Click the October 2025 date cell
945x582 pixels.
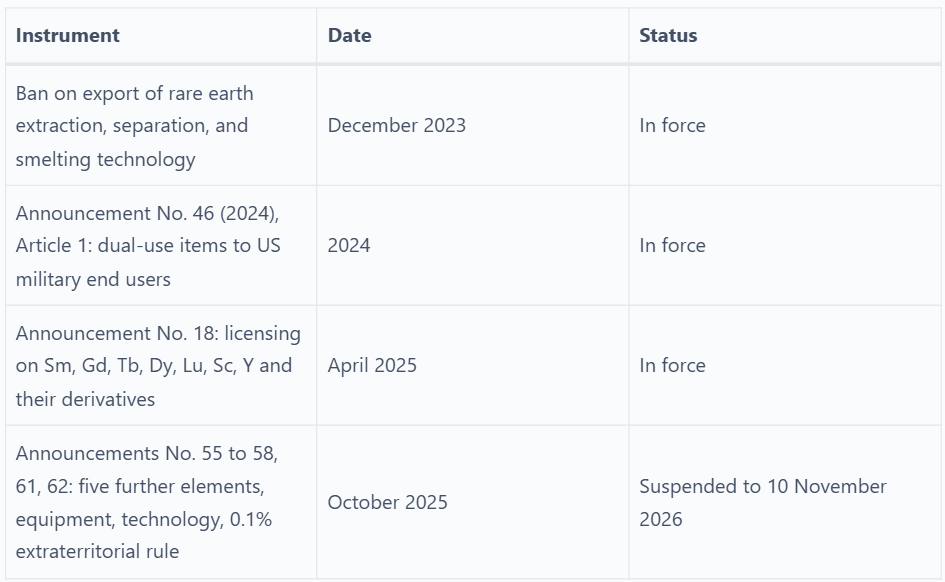[472, 502]
